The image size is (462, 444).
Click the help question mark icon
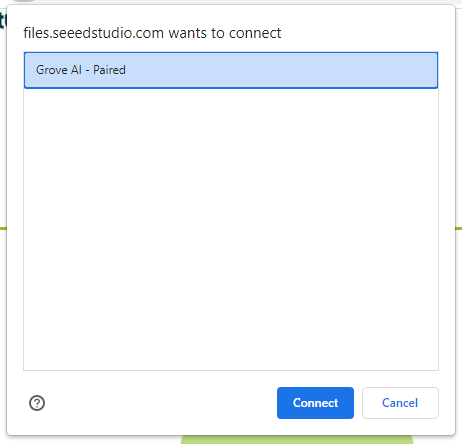37,403
